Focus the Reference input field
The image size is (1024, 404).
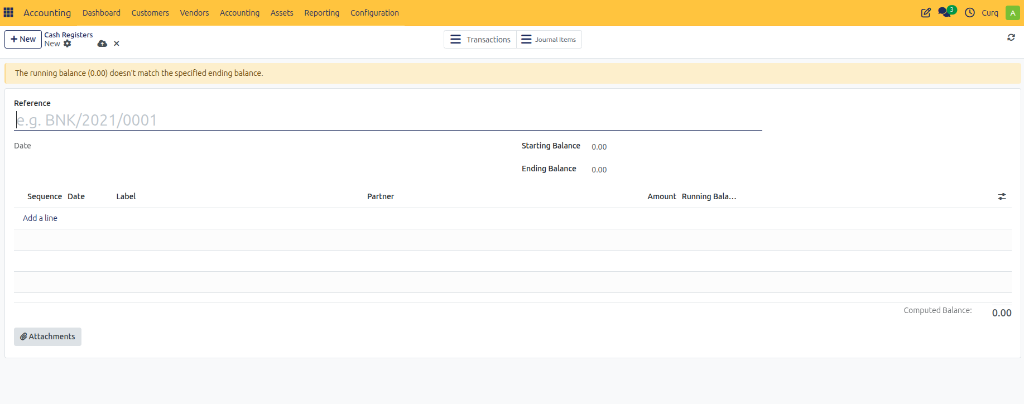pos(388,120)
